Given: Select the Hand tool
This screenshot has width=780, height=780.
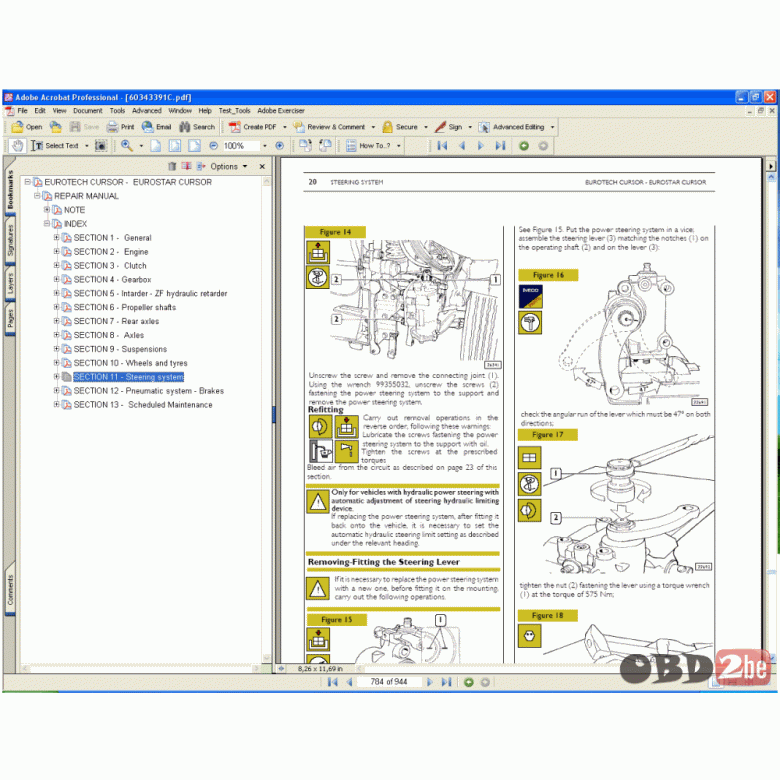Looking at the screenshot, I should tap(17, 146).
